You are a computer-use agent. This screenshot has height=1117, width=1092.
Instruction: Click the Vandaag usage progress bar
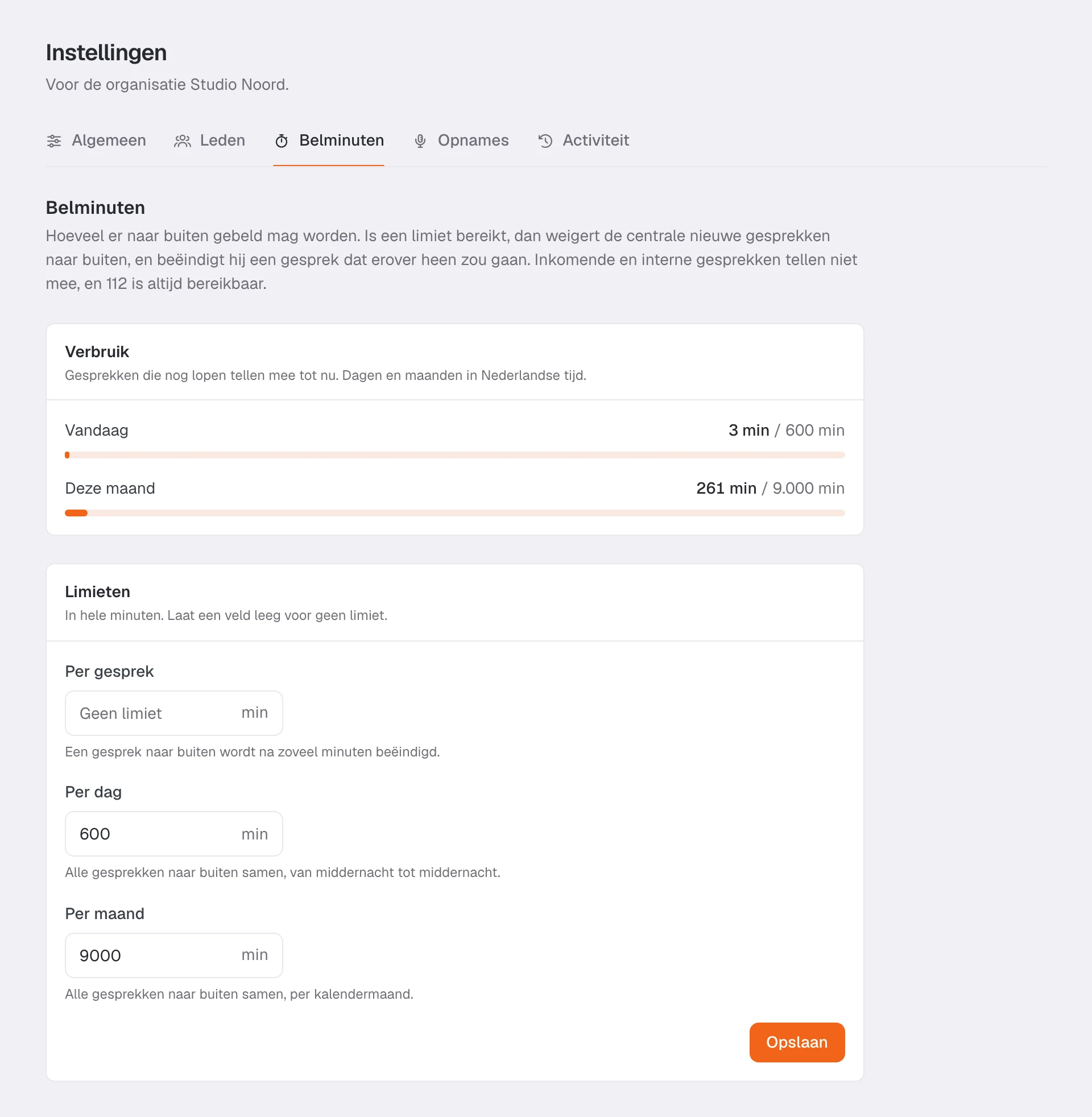[455, 455]
